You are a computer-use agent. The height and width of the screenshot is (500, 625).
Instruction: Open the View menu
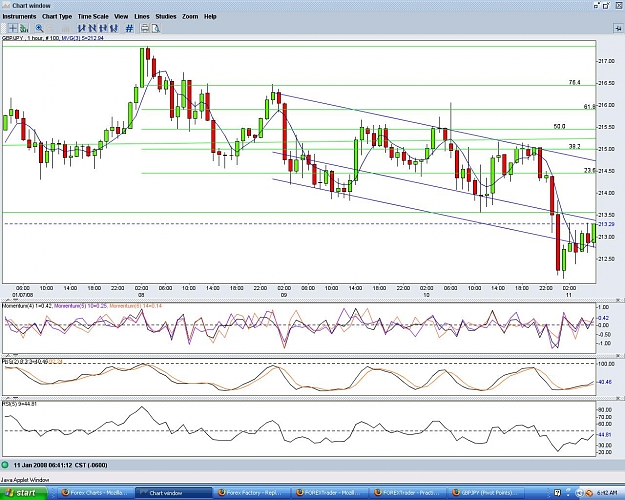pos(121,16)
